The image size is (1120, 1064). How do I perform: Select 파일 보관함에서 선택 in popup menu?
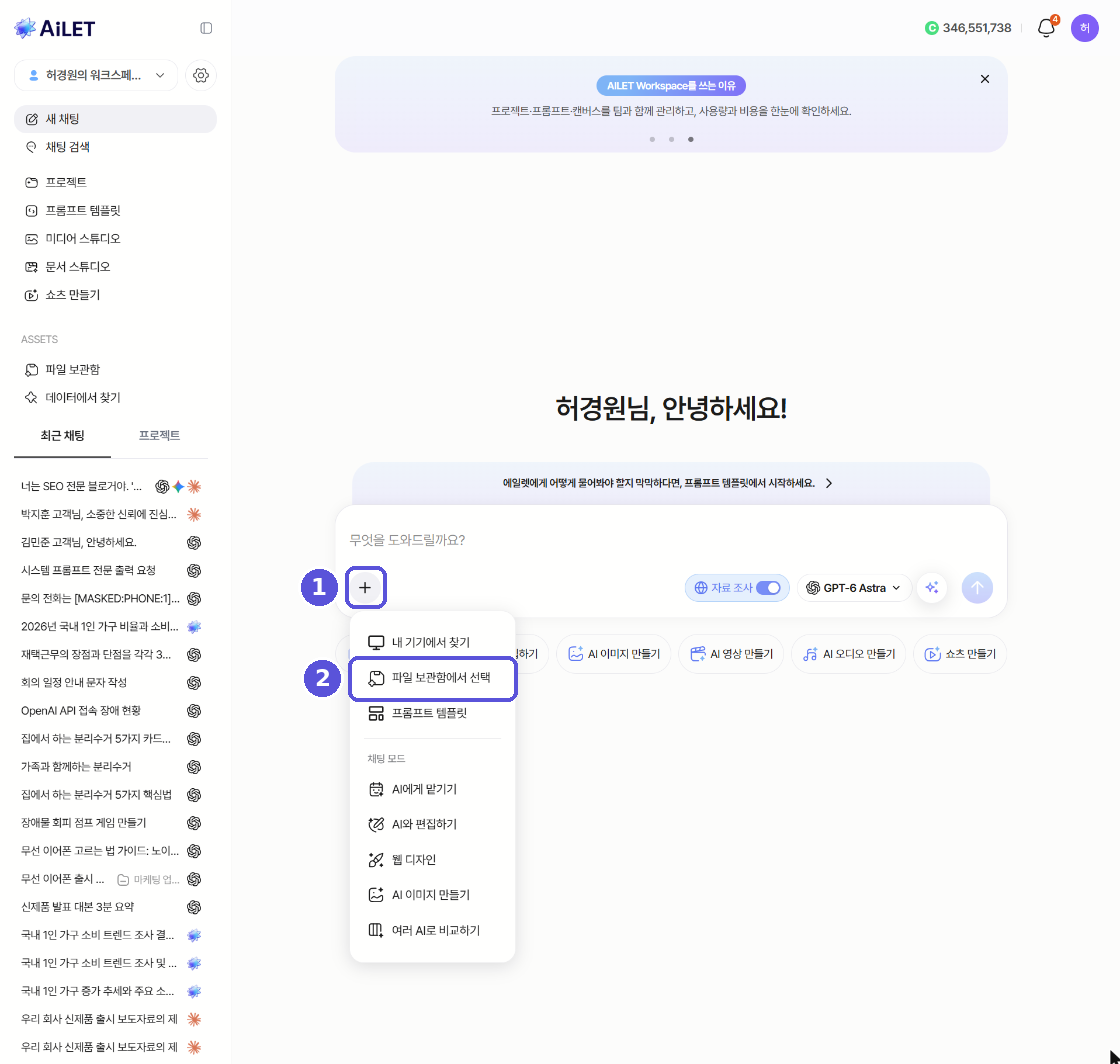(x=432, y=678)
